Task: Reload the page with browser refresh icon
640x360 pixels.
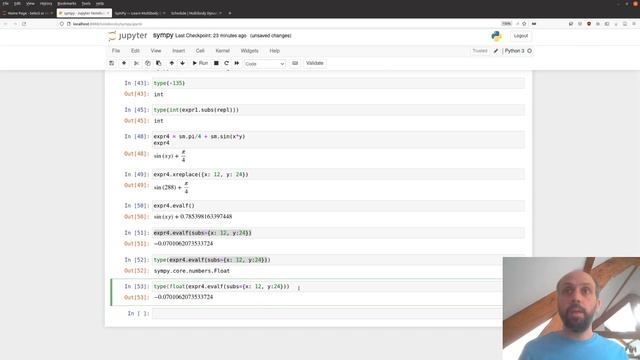Action: 24,24
